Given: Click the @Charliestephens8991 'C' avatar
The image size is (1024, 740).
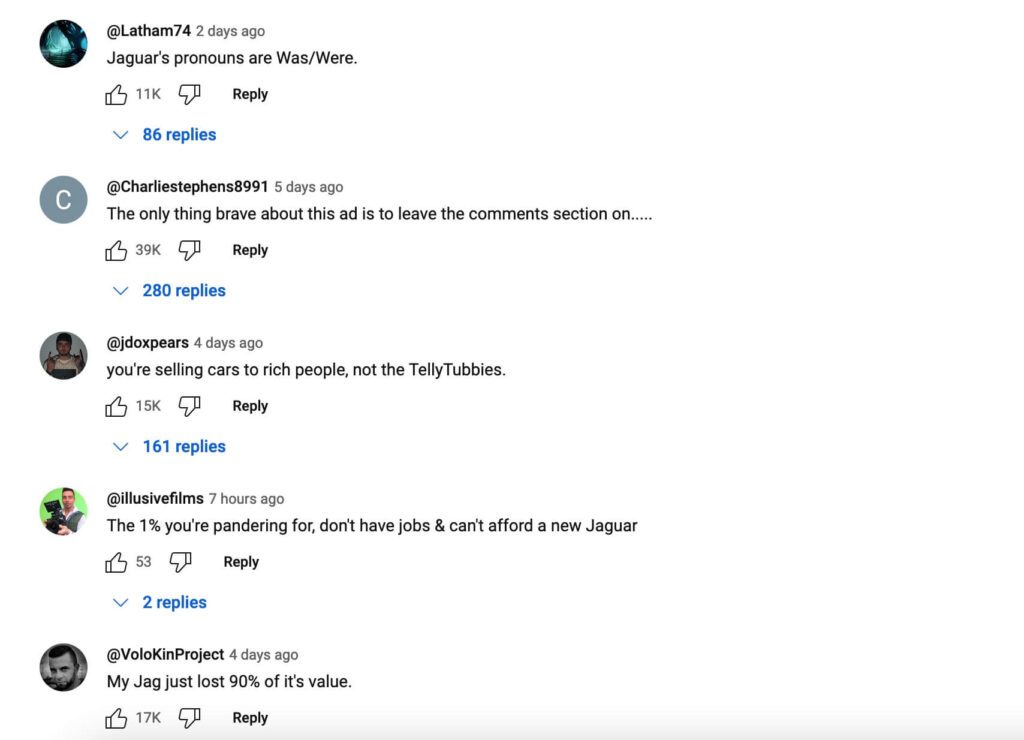Looking at the screenshot, I should click(63, 200).
